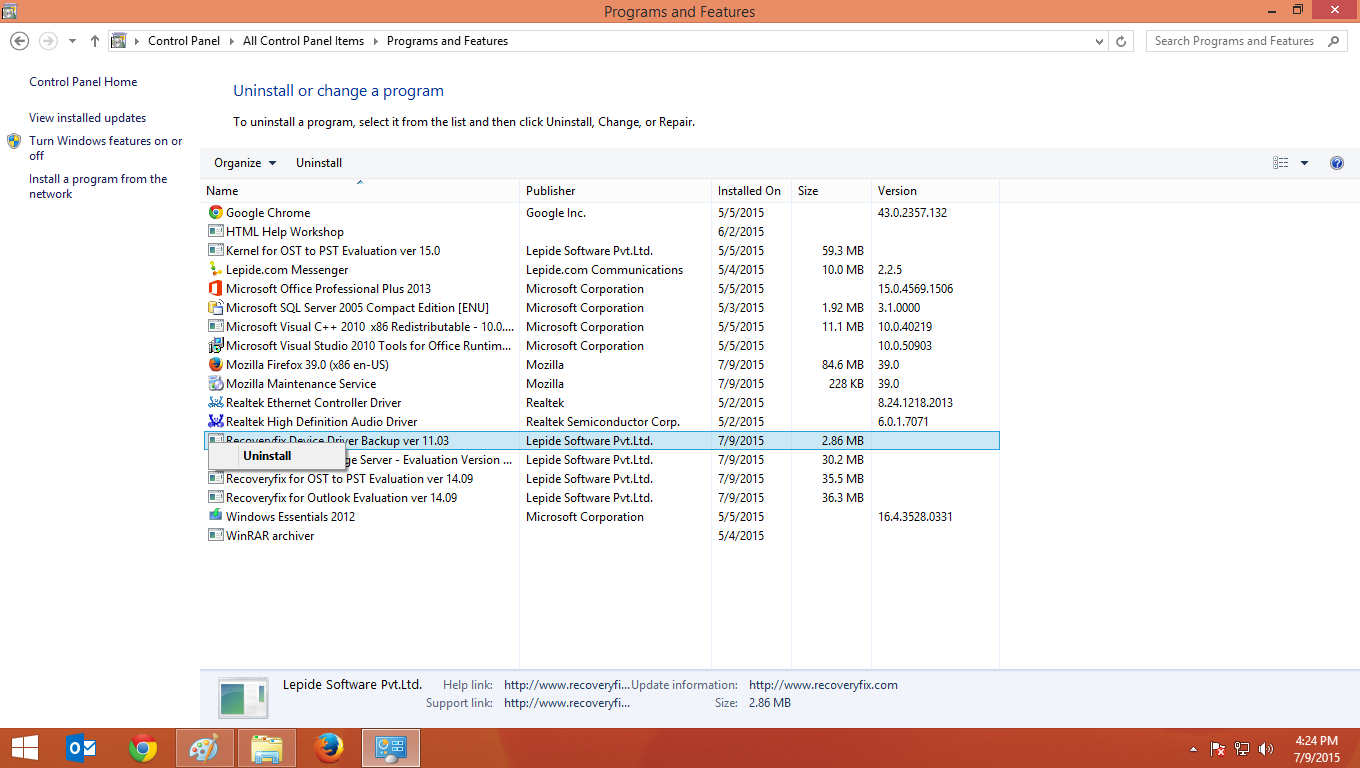
Task: Click the Refresh button beside address bar
Action: tap(1122, 41)
